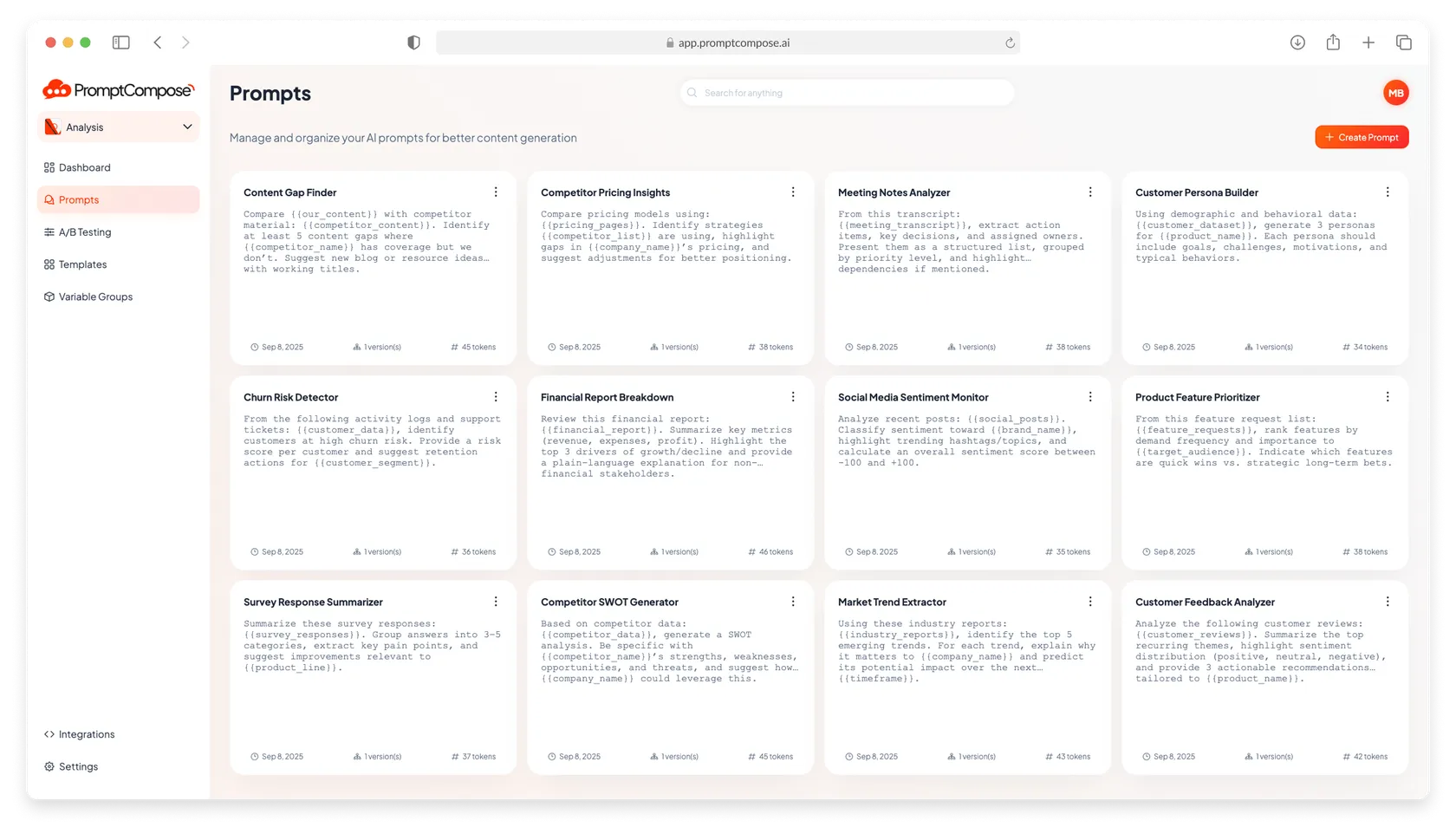Screen dimensions: 1456x834
Task: Toggle the browser sidebar panel icon
Action: [121, 42]
